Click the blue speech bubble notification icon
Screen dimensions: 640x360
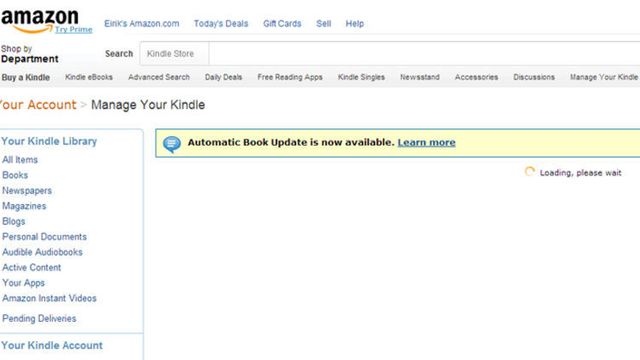(x=172, y=144)
